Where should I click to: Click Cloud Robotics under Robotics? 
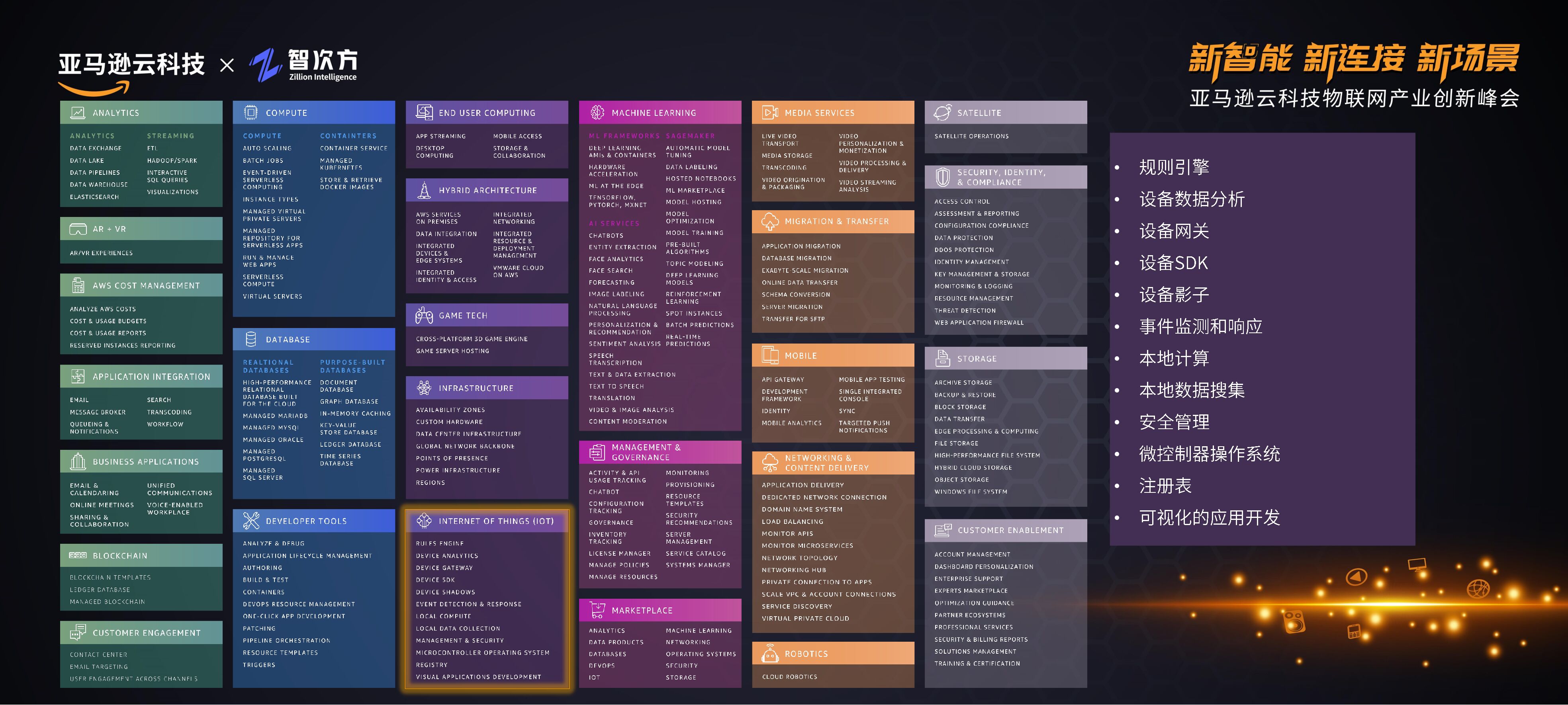789,676
